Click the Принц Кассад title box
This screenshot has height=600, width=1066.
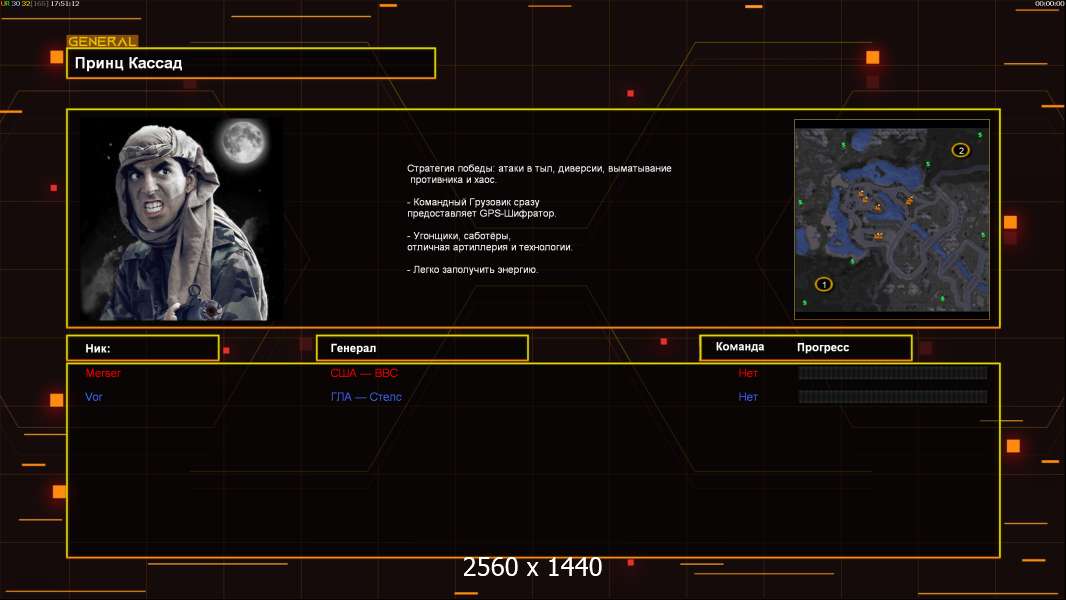[251, 63]
